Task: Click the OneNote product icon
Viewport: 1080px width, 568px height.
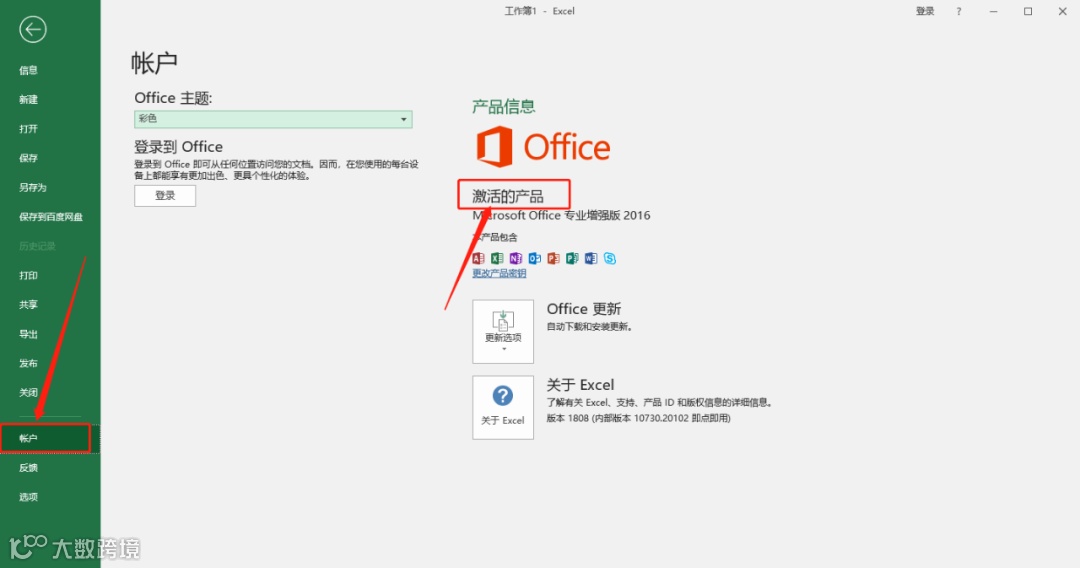Action: (516, 258)
